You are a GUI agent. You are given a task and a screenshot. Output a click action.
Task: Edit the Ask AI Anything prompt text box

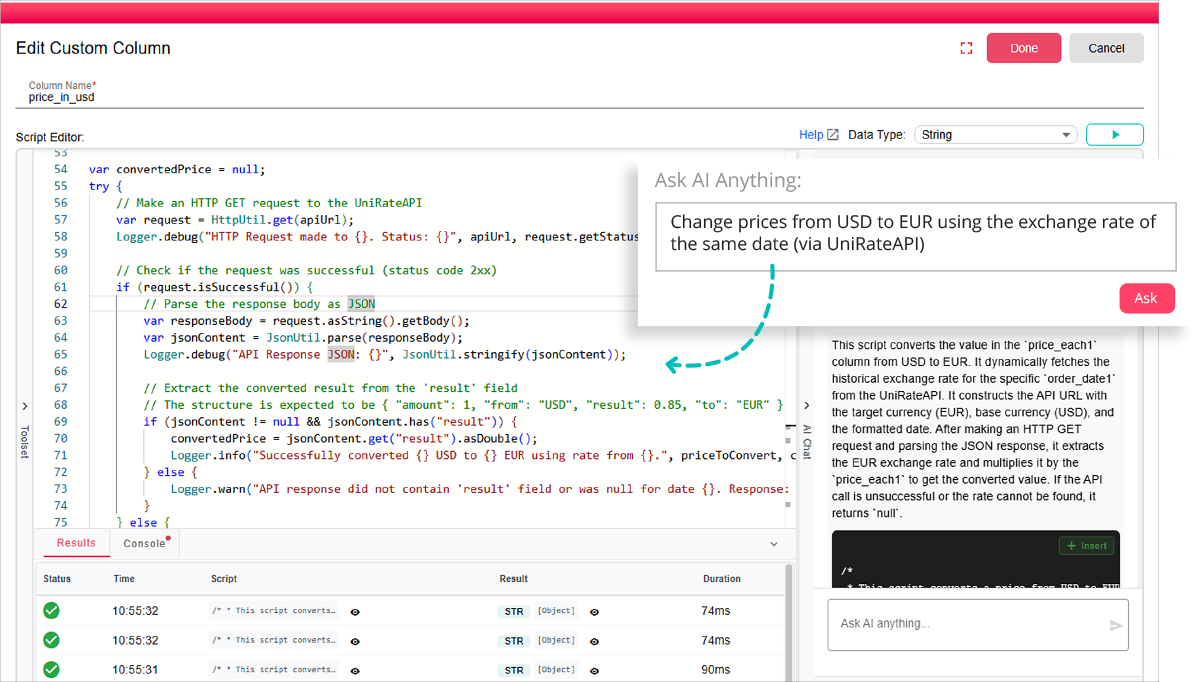915,237
